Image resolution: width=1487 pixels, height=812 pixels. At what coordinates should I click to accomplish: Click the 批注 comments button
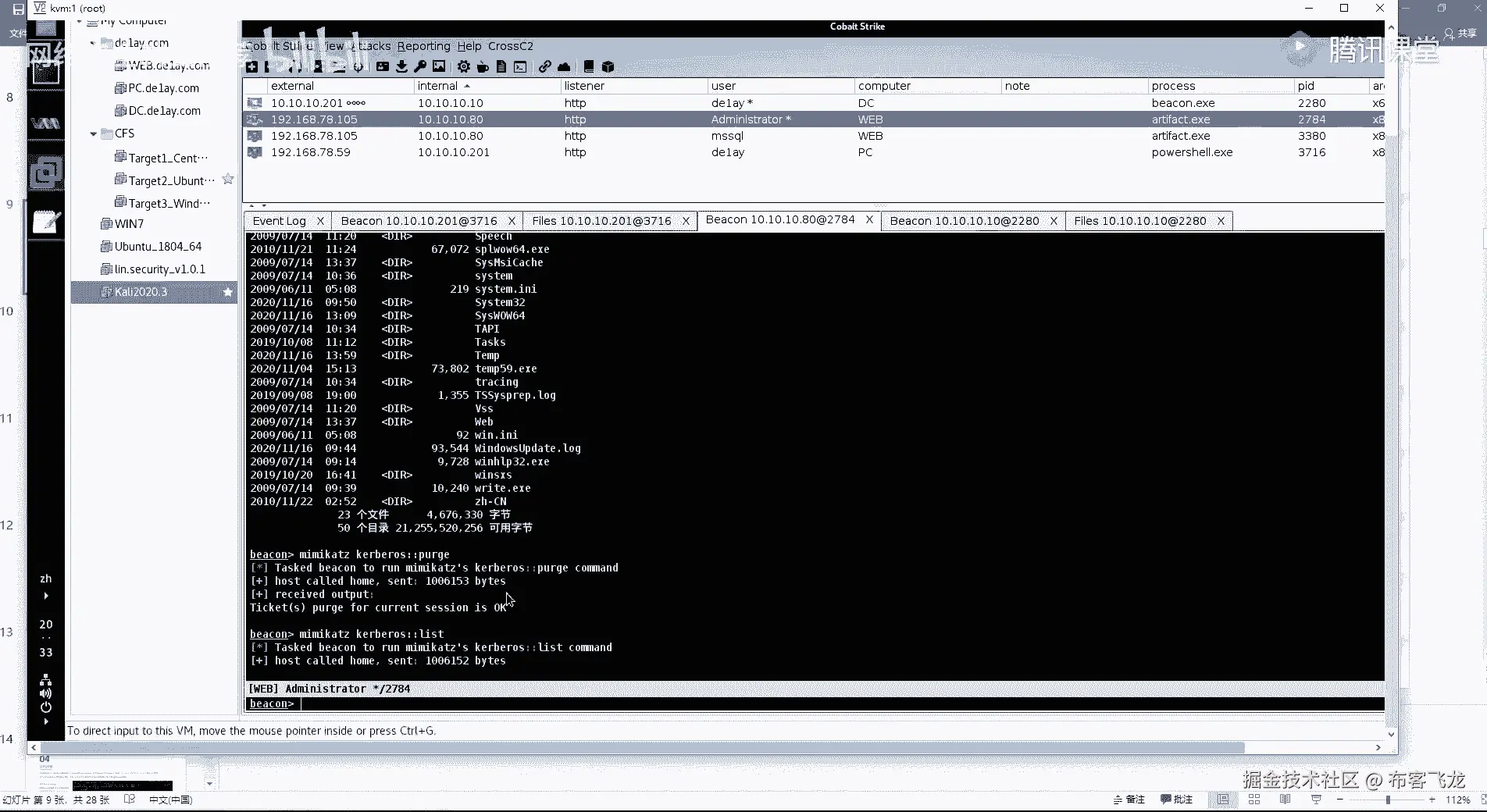(1177, 800)
